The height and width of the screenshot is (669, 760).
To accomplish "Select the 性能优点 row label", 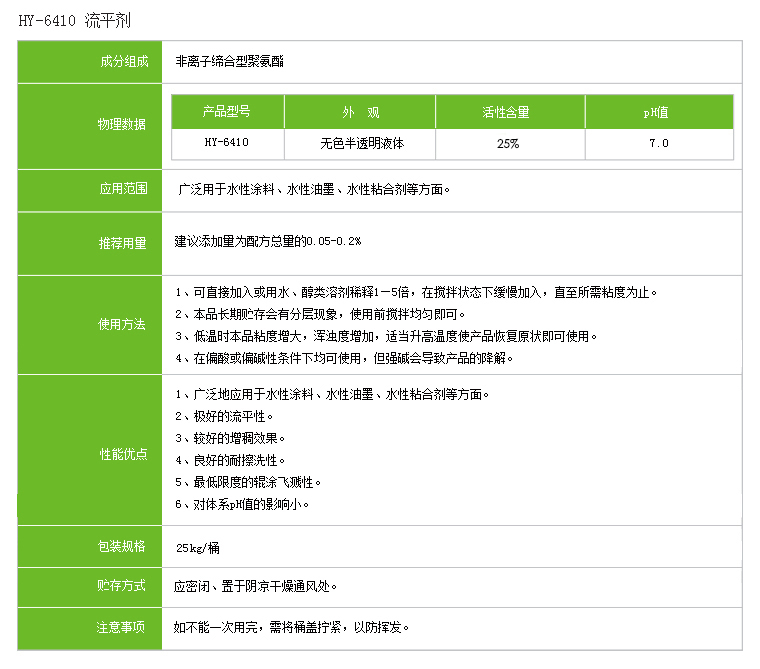I will [x=122, y=454].
